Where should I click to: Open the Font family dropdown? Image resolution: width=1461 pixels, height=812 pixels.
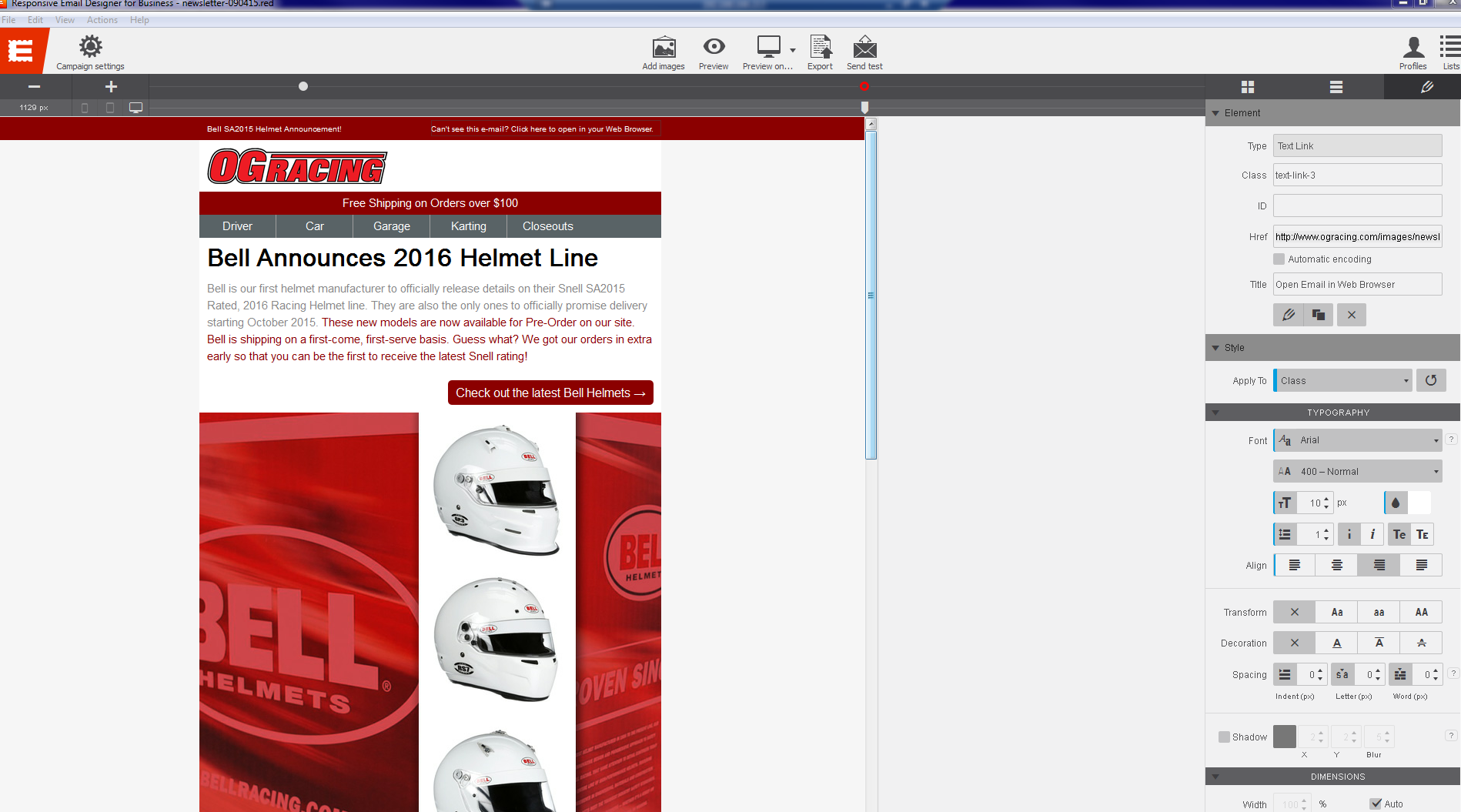pyautogui.click(x=1358, y=440)
